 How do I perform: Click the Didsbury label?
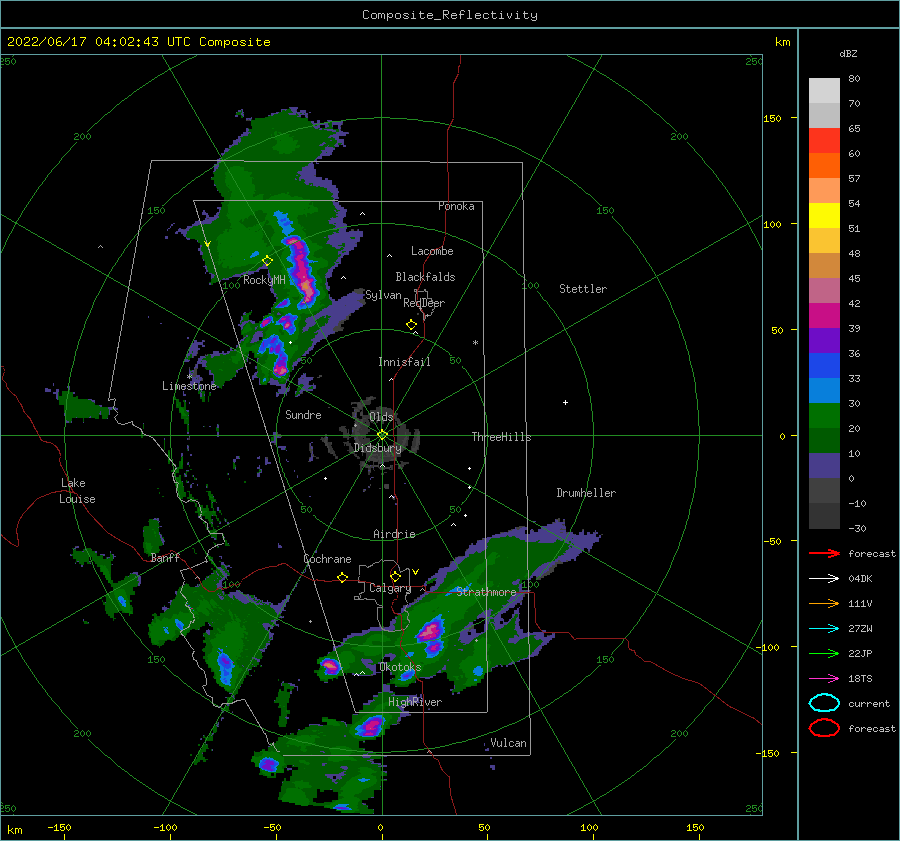click(377, 448)
